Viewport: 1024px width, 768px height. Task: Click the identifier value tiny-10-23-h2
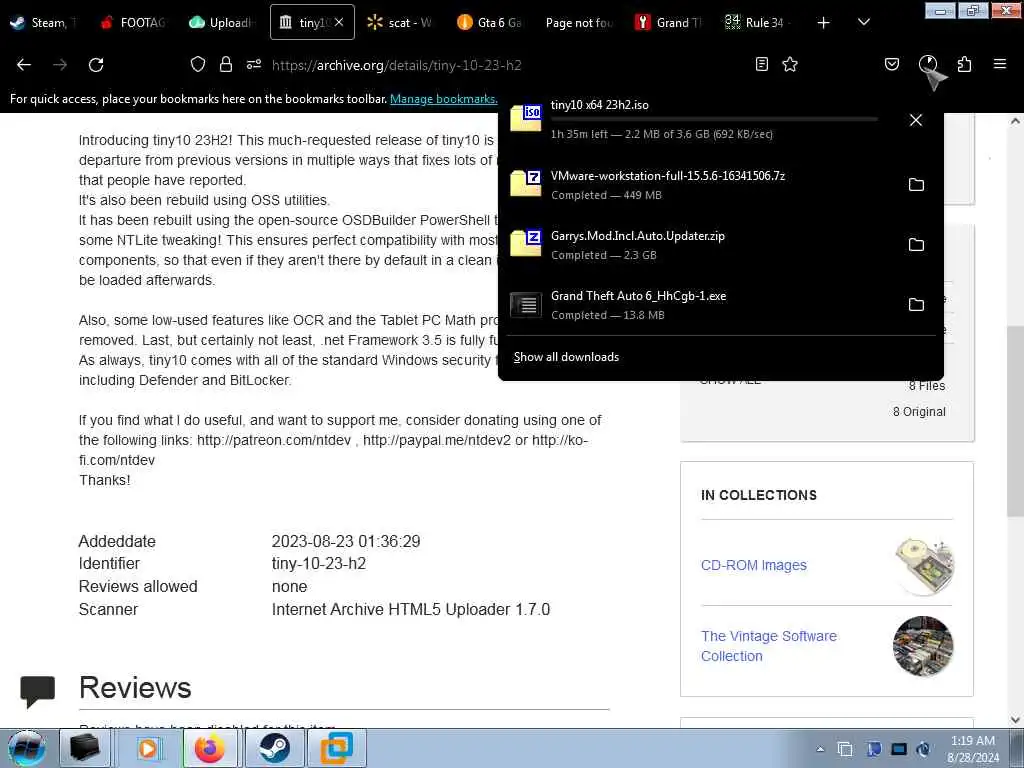click(319, 564)
